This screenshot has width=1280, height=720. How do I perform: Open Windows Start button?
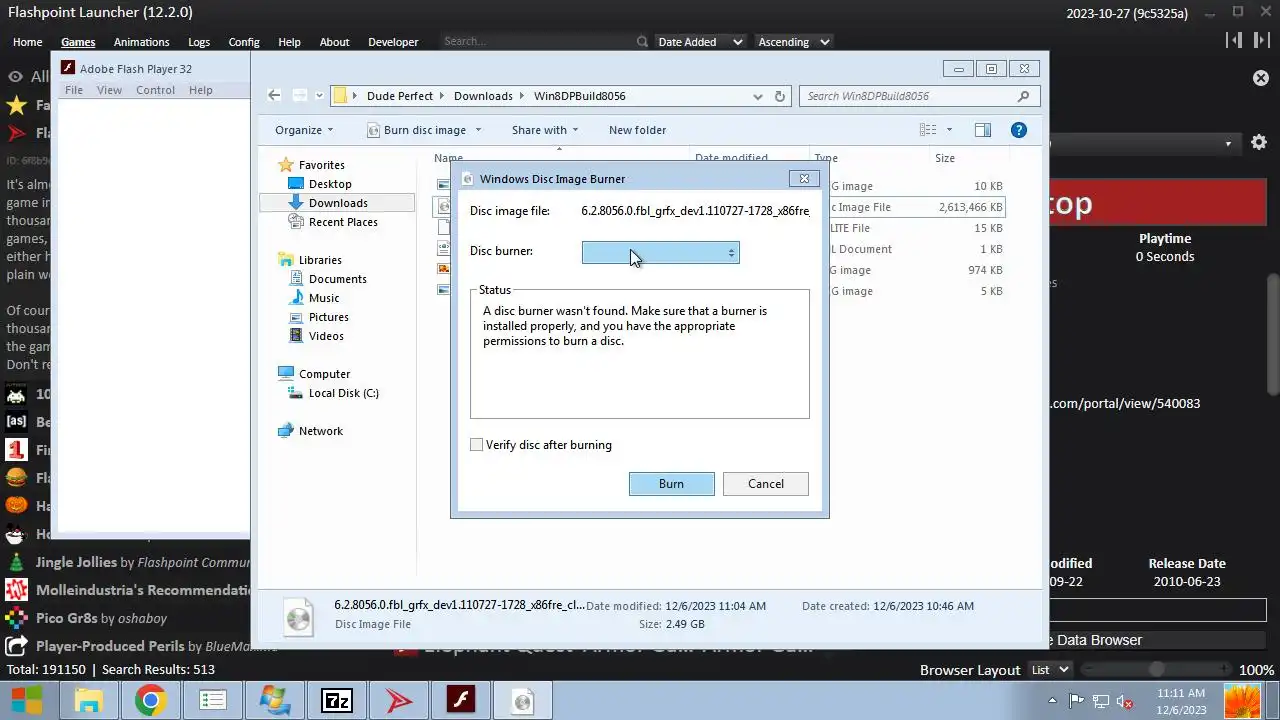[27, 701]
